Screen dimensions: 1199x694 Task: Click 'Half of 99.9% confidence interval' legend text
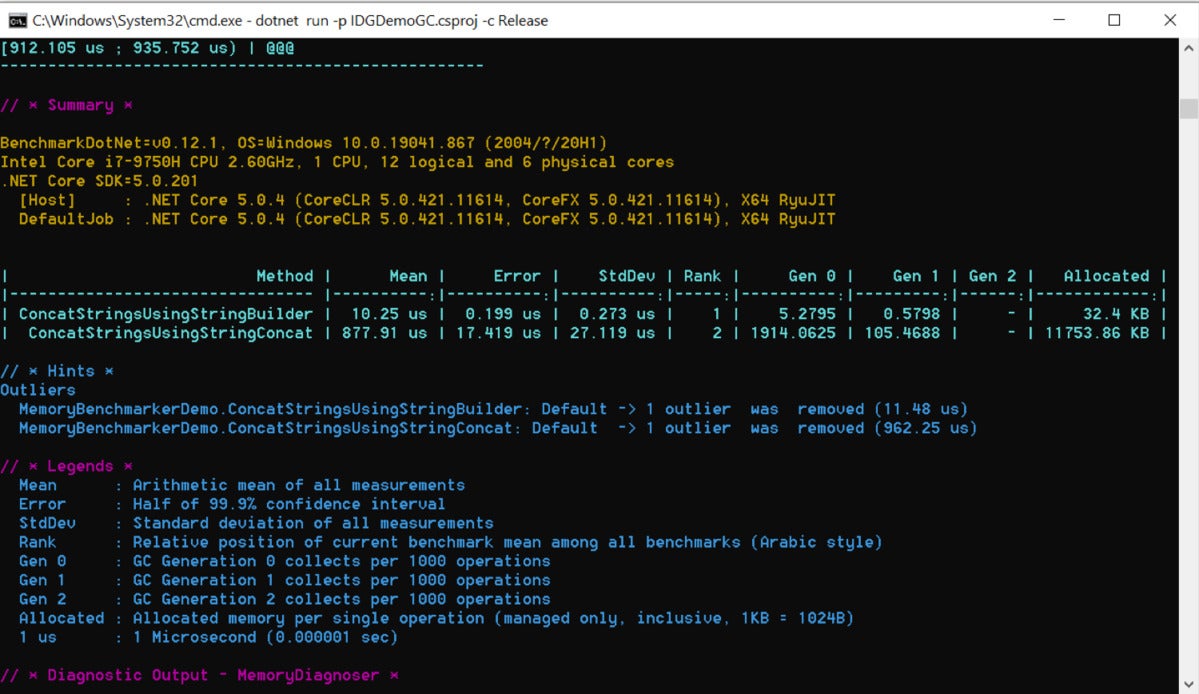tap(289, 504)
